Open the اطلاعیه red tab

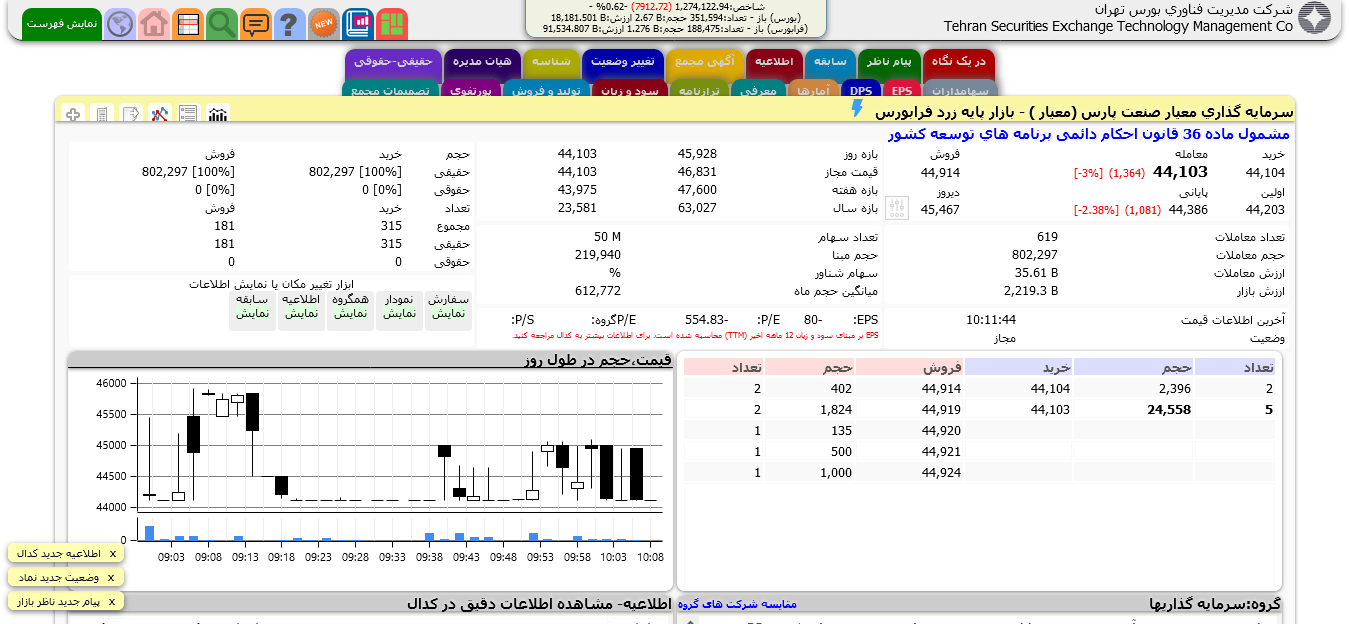[775, 62]
